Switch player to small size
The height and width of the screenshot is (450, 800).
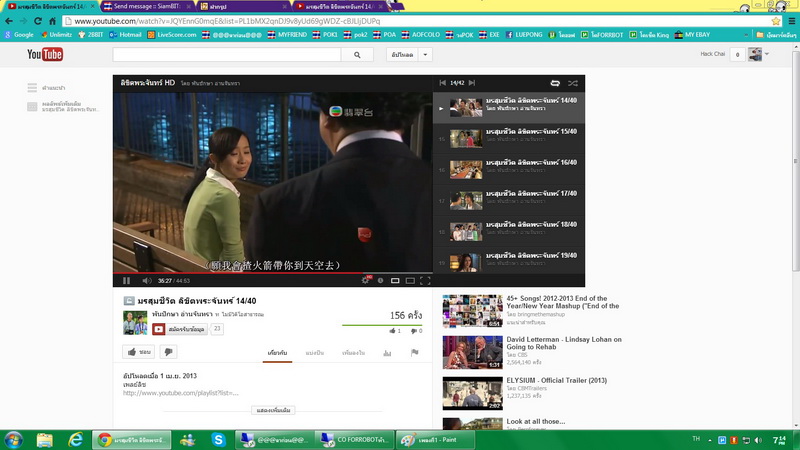pyautogui.click(x=395, y=281)
